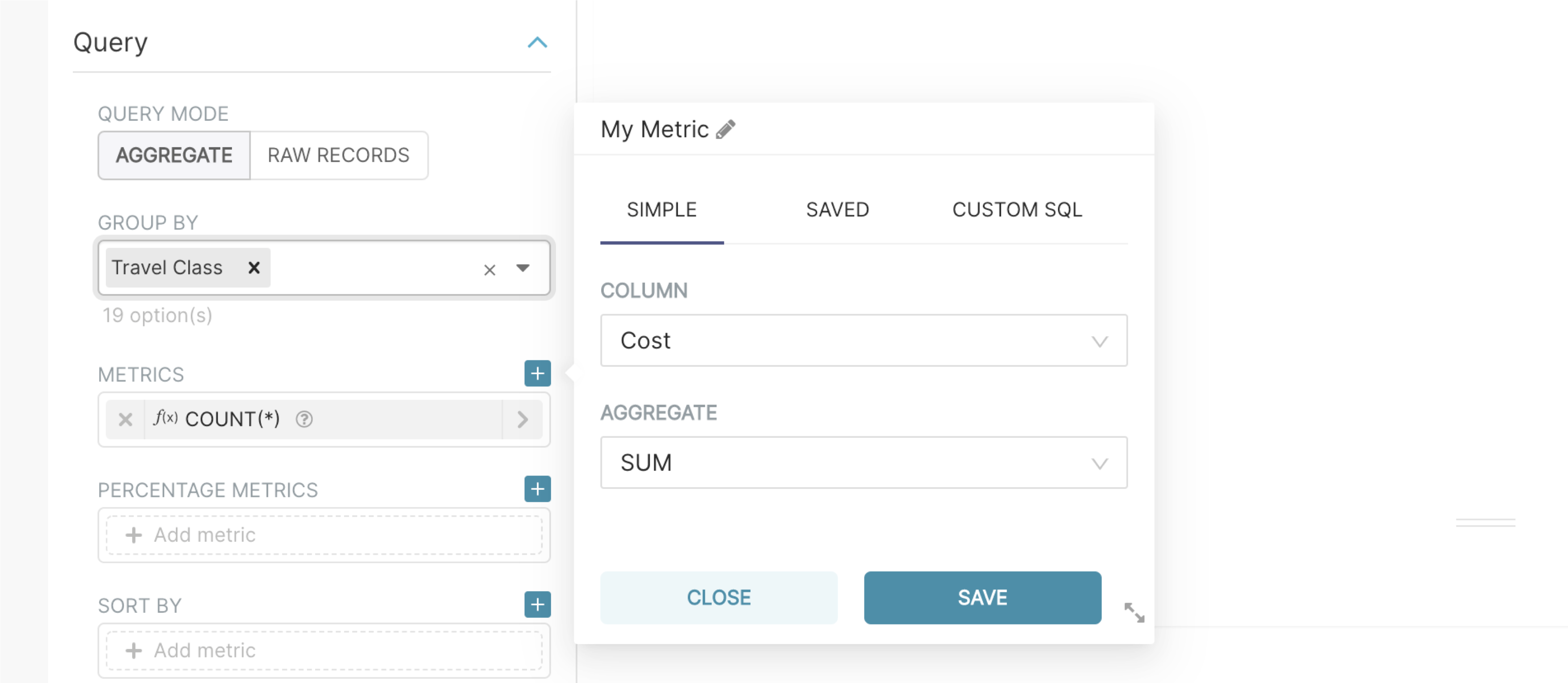Clear all Group By selections
This screenshot has width=1568, height=683.
click(x=489, y=270)
